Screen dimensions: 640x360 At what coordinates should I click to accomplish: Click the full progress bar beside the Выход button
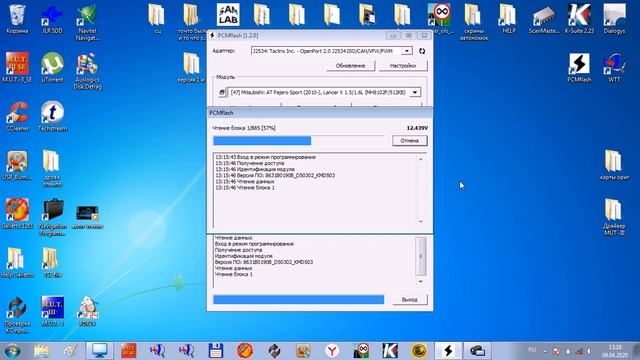coord(299,300)
